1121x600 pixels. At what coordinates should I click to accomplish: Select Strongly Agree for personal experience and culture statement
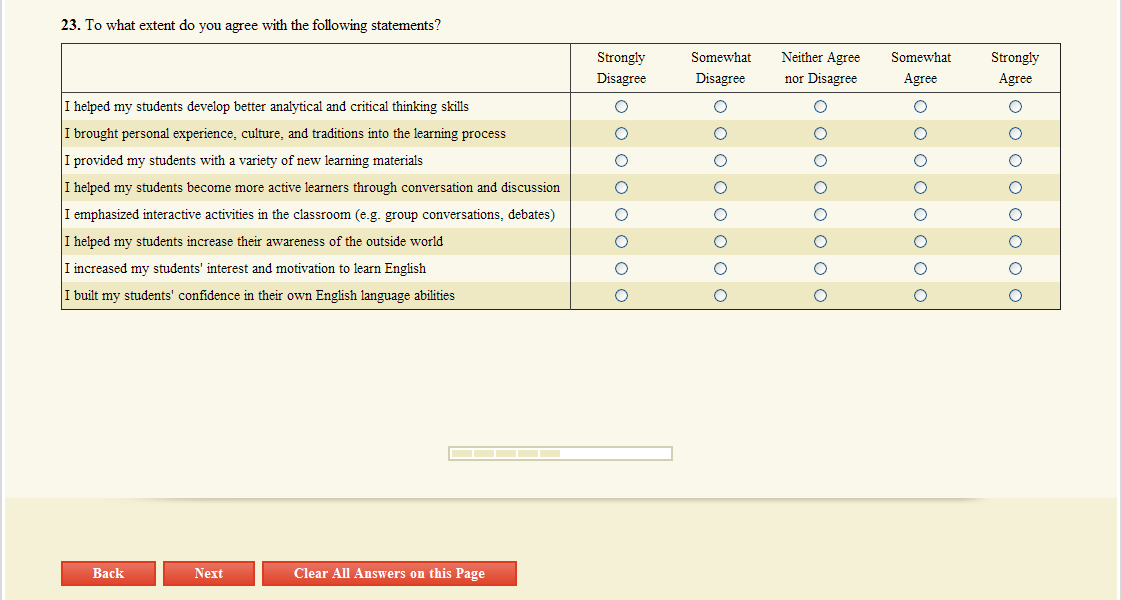click(1015, 133)
